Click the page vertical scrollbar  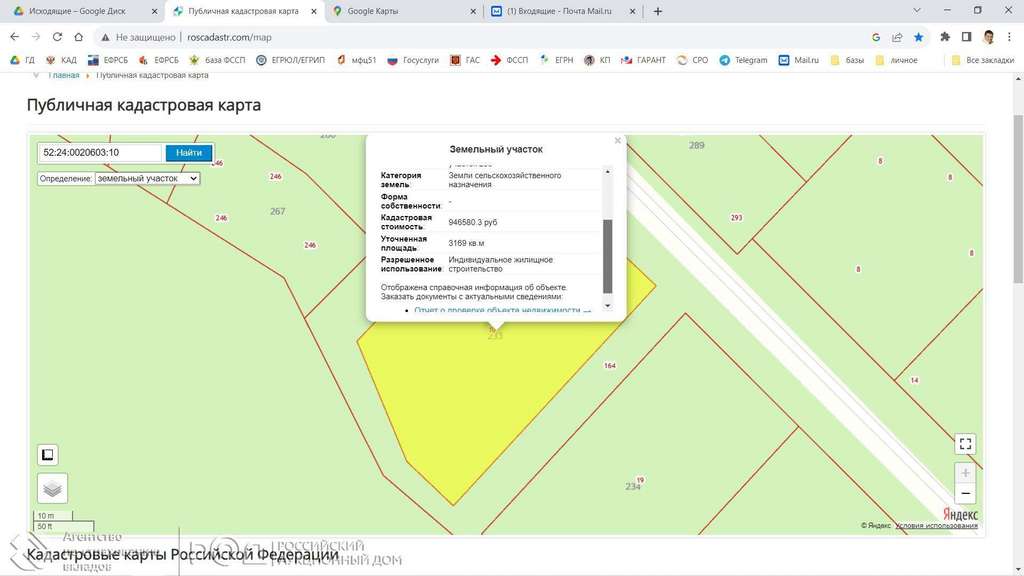tap(1018, 199)
